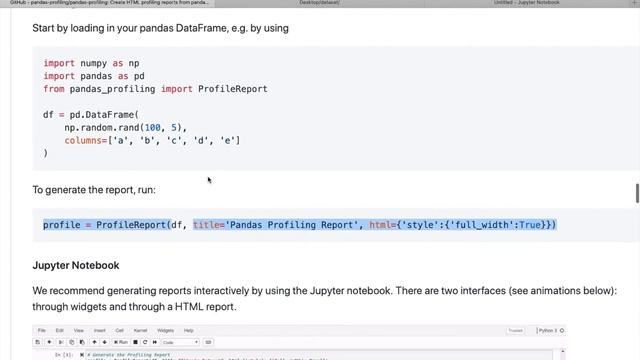Screen dimensions: 640x360
Task: Open the Code cell-type dropdown in the notebook
Action: coord(180,342)
